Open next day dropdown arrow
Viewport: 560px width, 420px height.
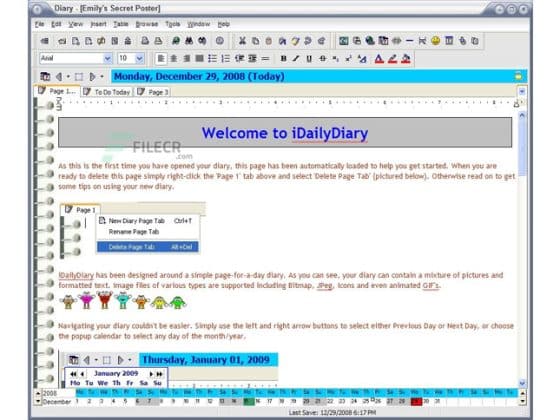point(102,76)
